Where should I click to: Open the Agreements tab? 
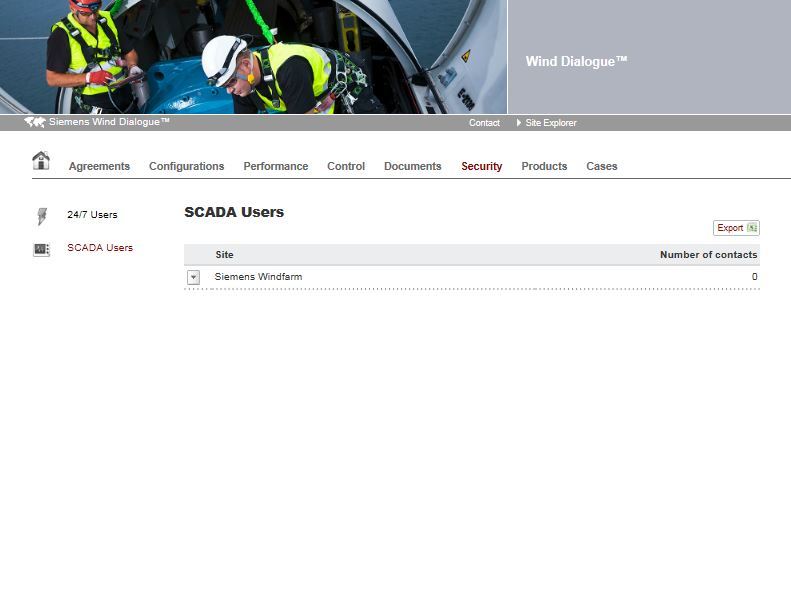point(99,166)
